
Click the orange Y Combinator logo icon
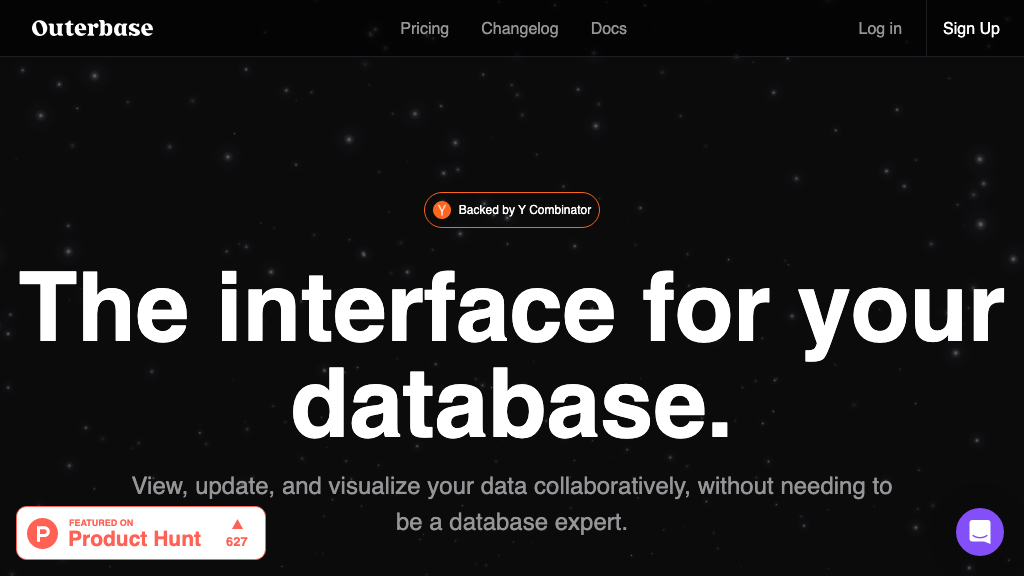442,210
